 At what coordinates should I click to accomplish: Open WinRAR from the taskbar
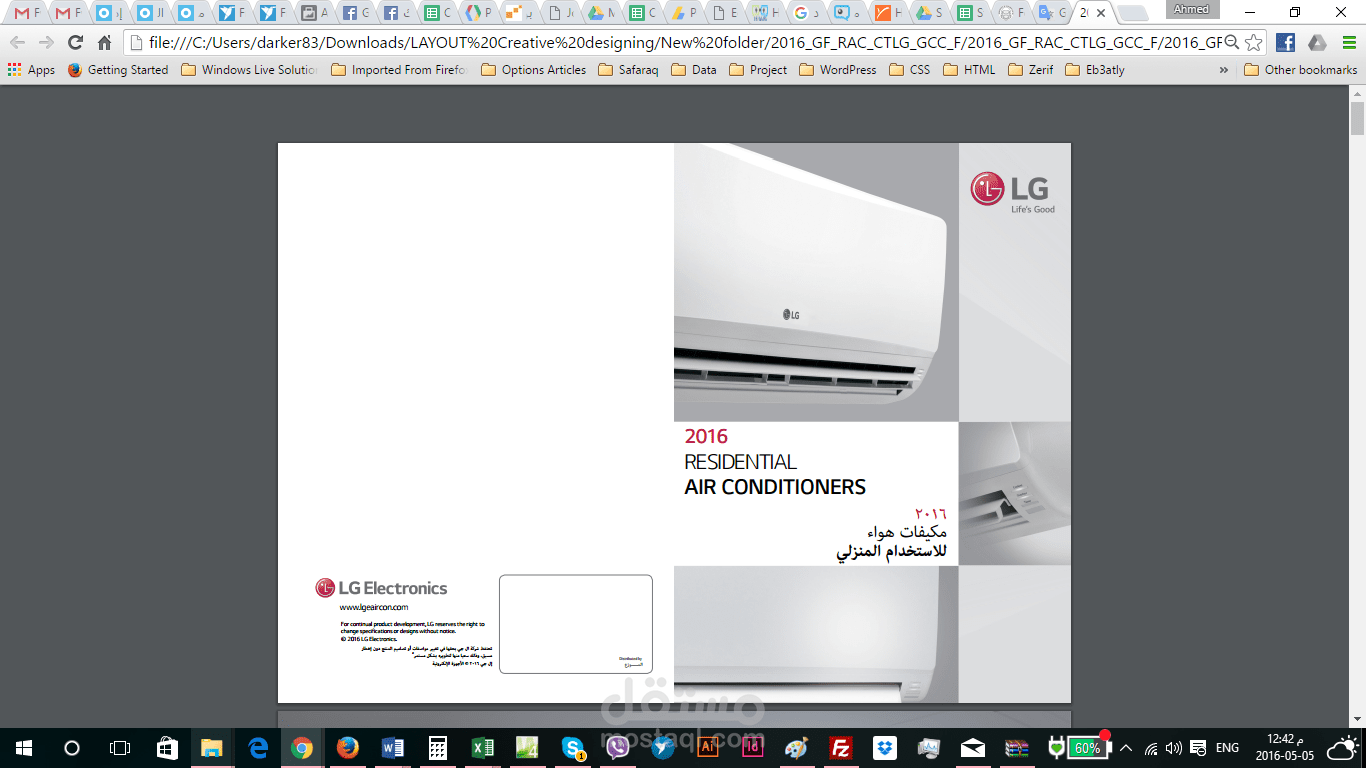click(1017, 748)
